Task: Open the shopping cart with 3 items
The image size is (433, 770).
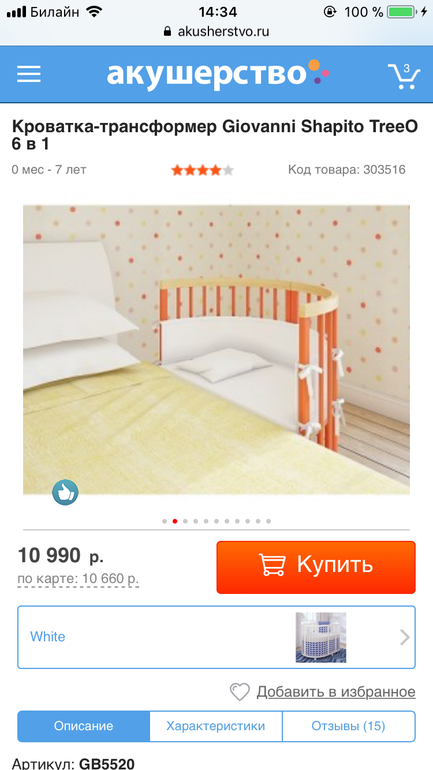Action: click(x=404, y=76)
